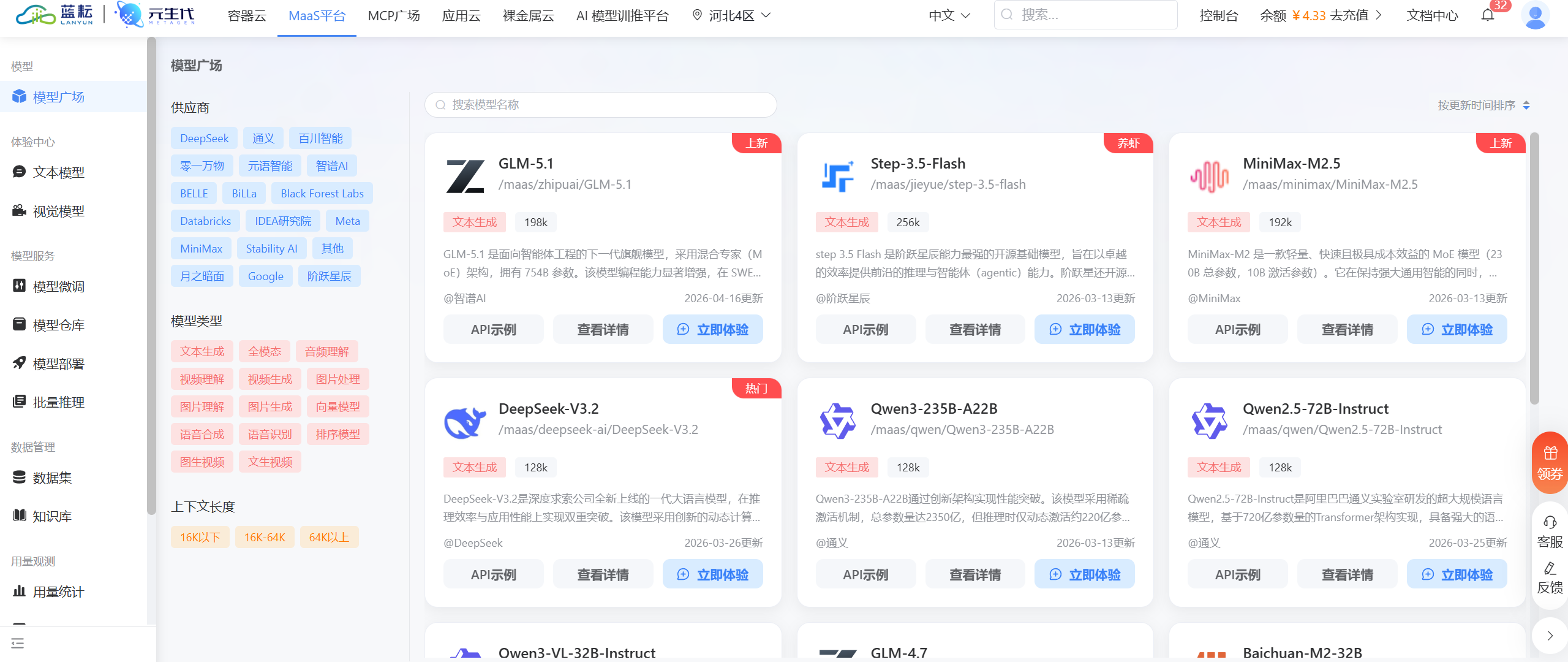The height and width of the screenshot is (662, 1568).
Task: Open the 河北4区 region dropdown
Action: 731,15
